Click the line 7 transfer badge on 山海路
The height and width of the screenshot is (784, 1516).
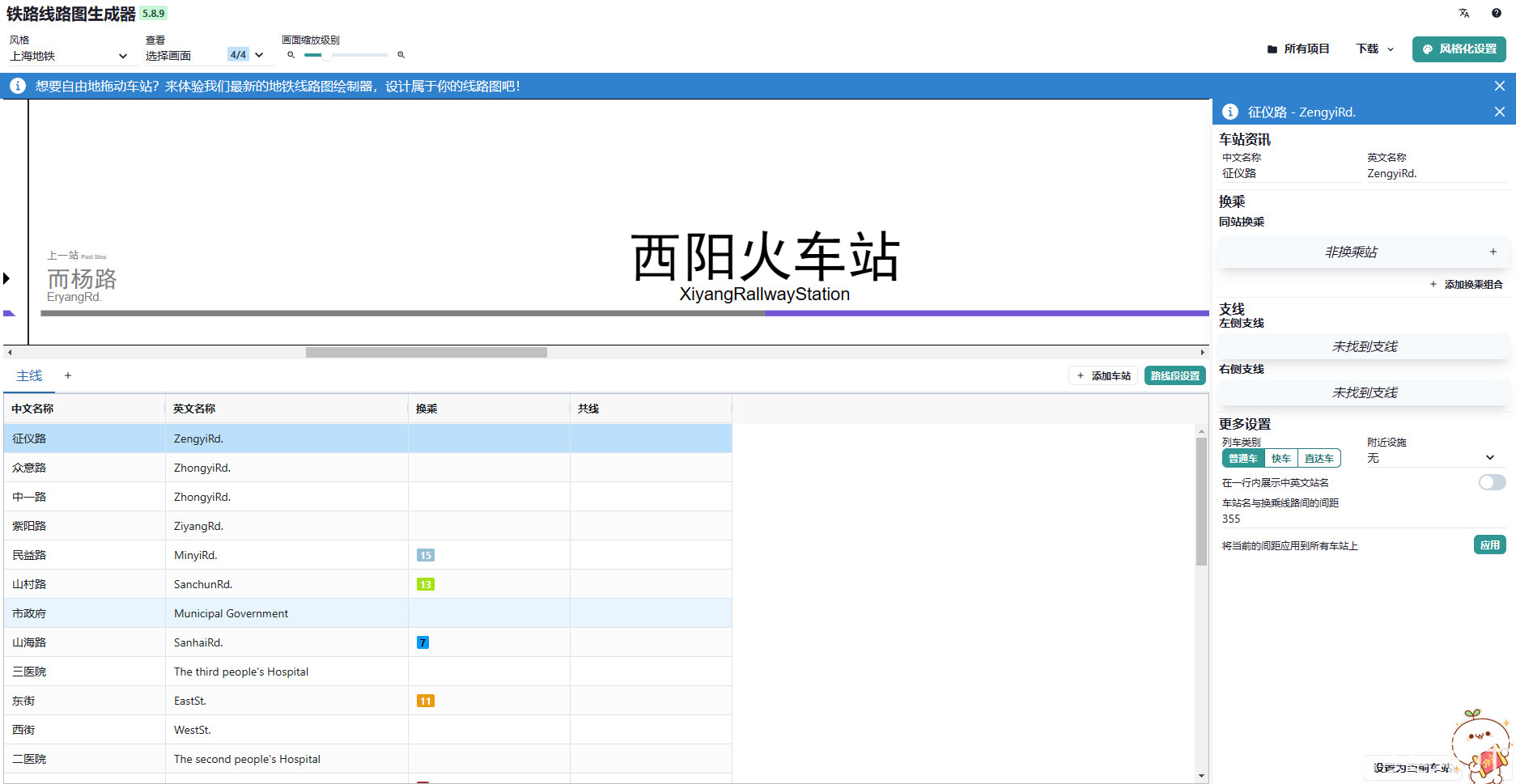(423, 642)
